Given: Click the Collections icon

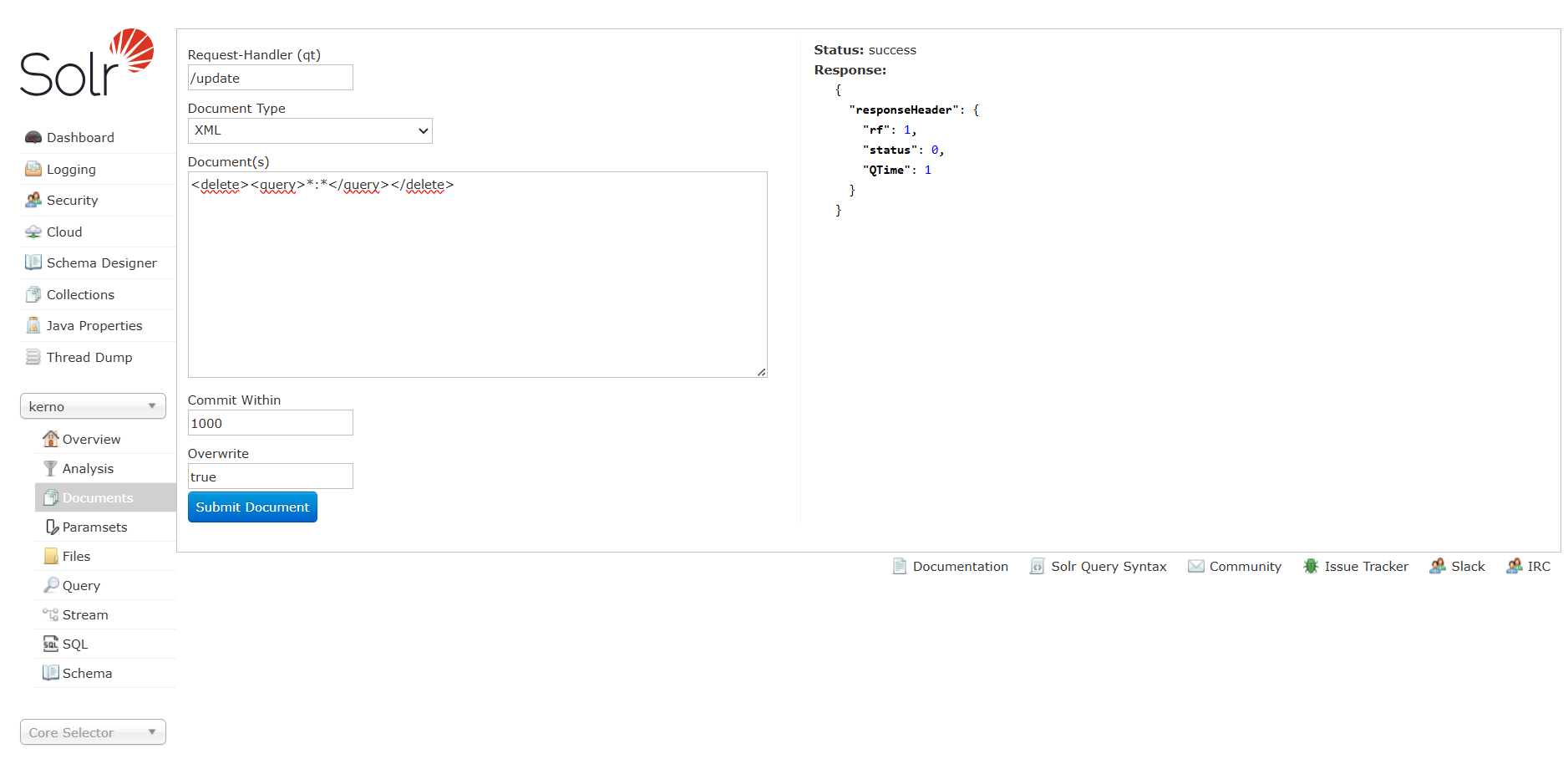Looking at the screenshot, I should (33, 294).
